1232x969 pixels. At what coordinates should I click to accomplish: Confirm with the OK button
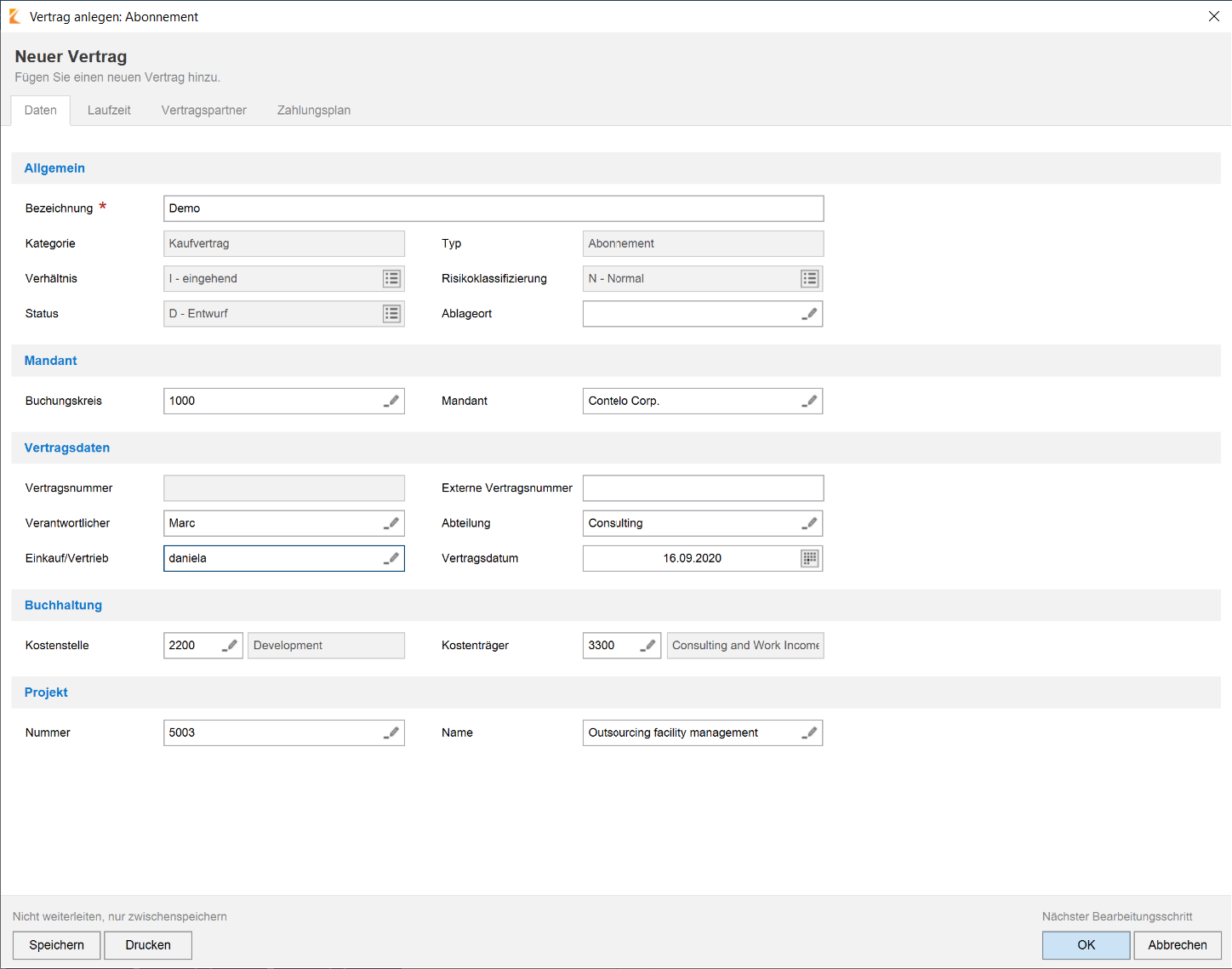[1086, 945]
